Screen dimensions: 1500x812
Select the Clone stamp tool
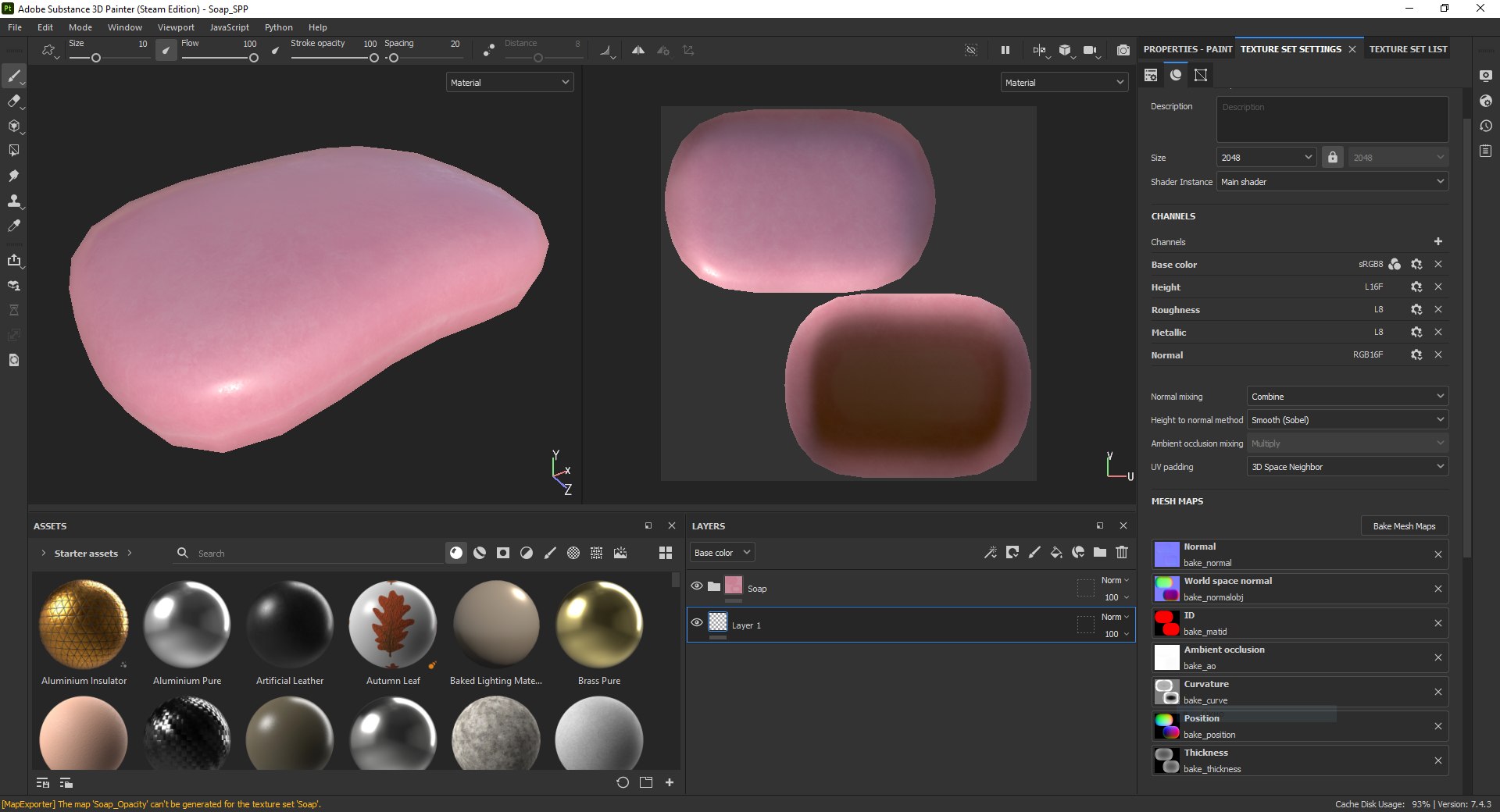tap(14, 201)
